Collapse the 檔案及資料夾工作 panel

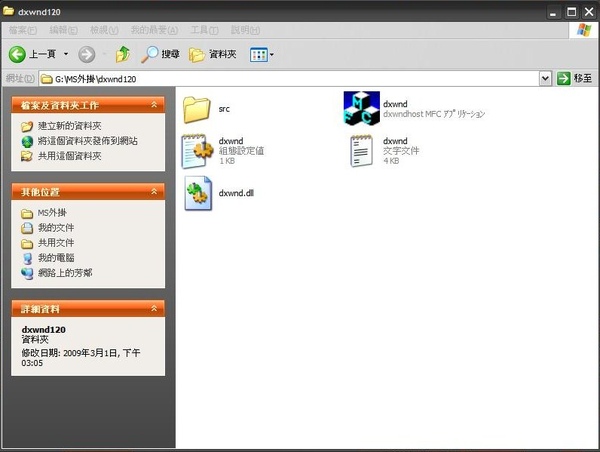point(154,104)
